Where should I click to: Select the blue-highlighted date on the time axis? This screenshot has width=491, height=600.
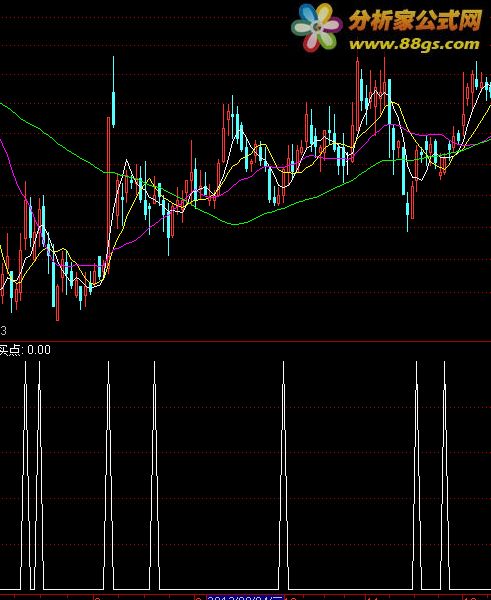245,598
